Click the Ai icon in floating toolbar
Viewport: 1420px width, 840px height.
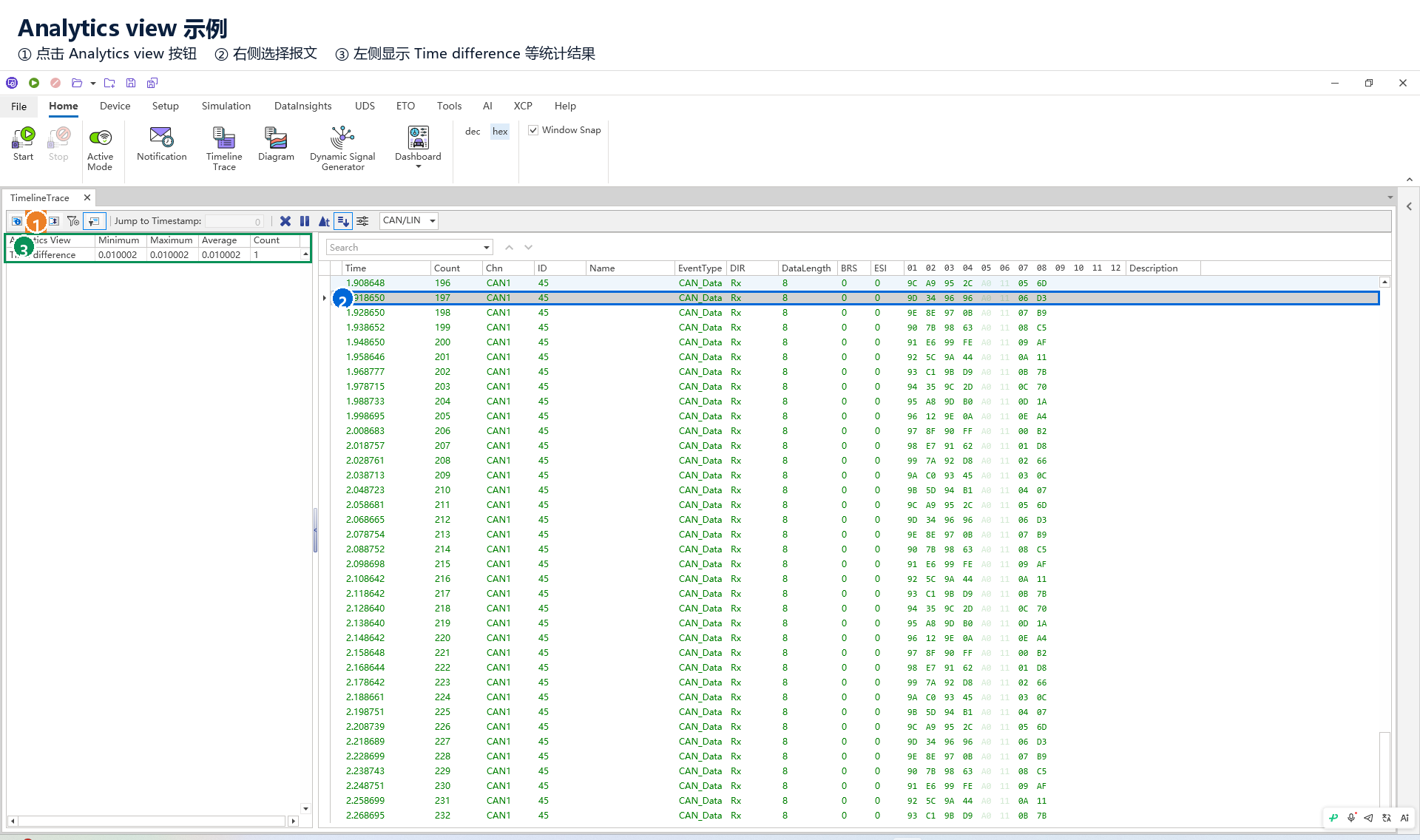(1404, 818)
